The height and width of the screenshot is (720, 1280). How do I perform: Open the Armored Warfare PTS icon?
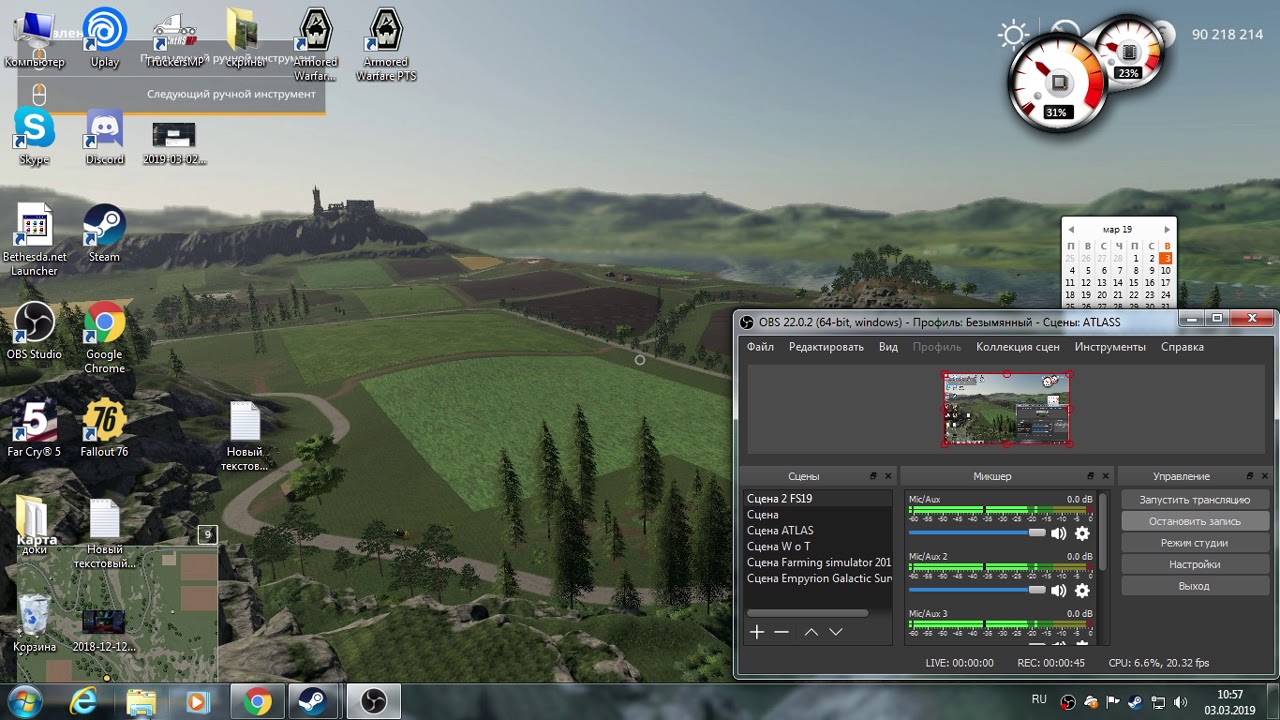coord(385,45)
